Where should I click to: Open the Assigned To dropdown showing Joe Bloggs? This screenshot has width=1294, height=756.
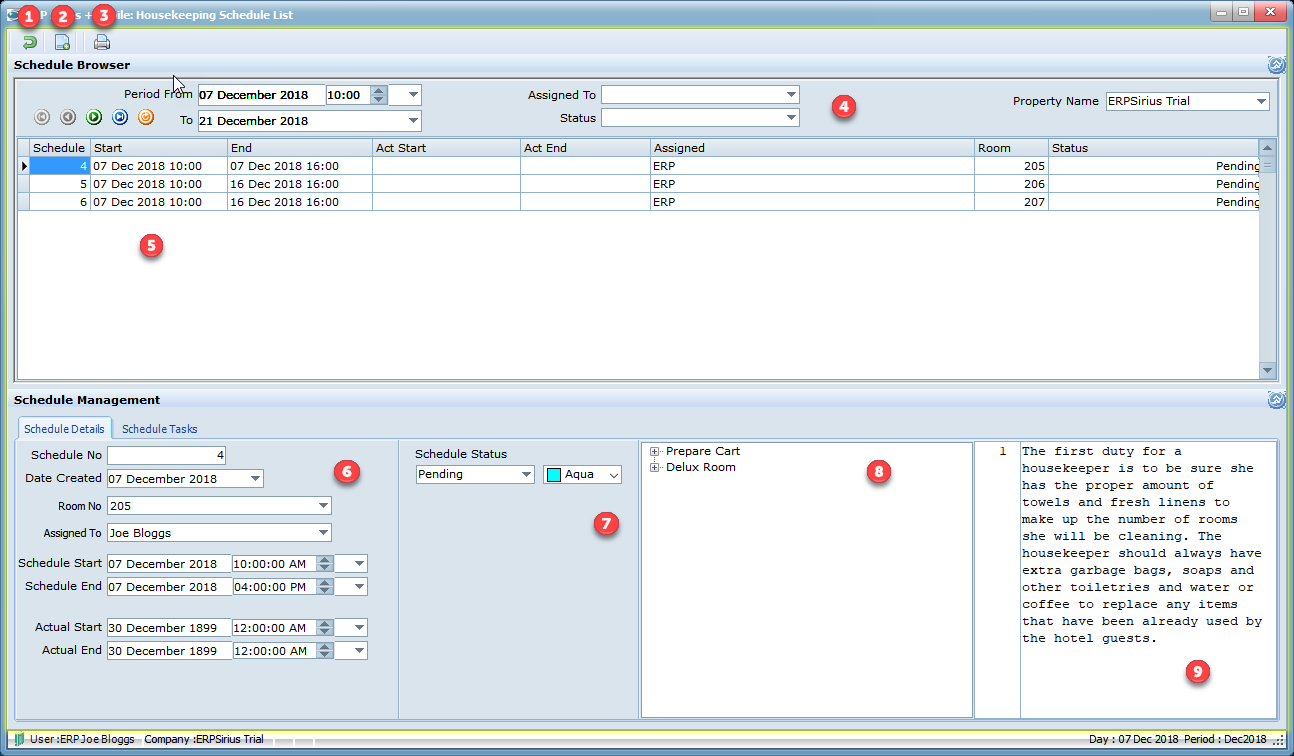322,533
